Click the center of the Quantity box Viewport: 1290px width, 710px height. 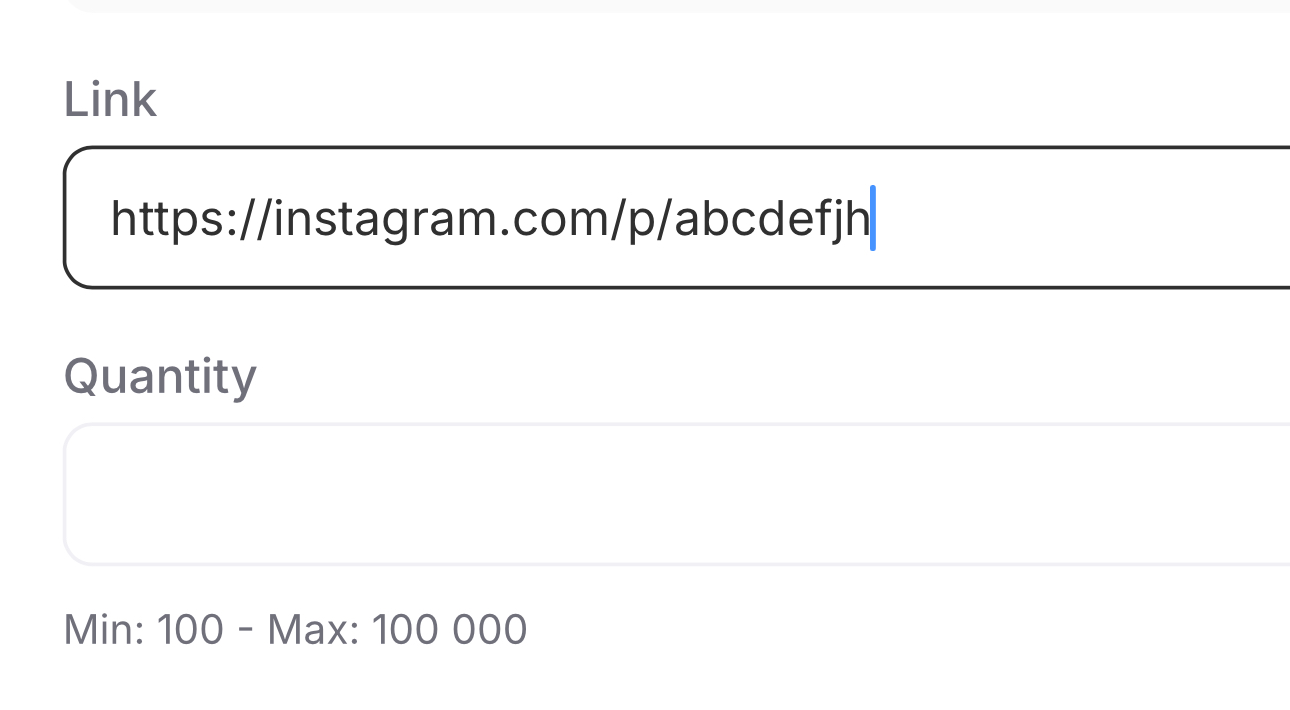tap(676, 494)
